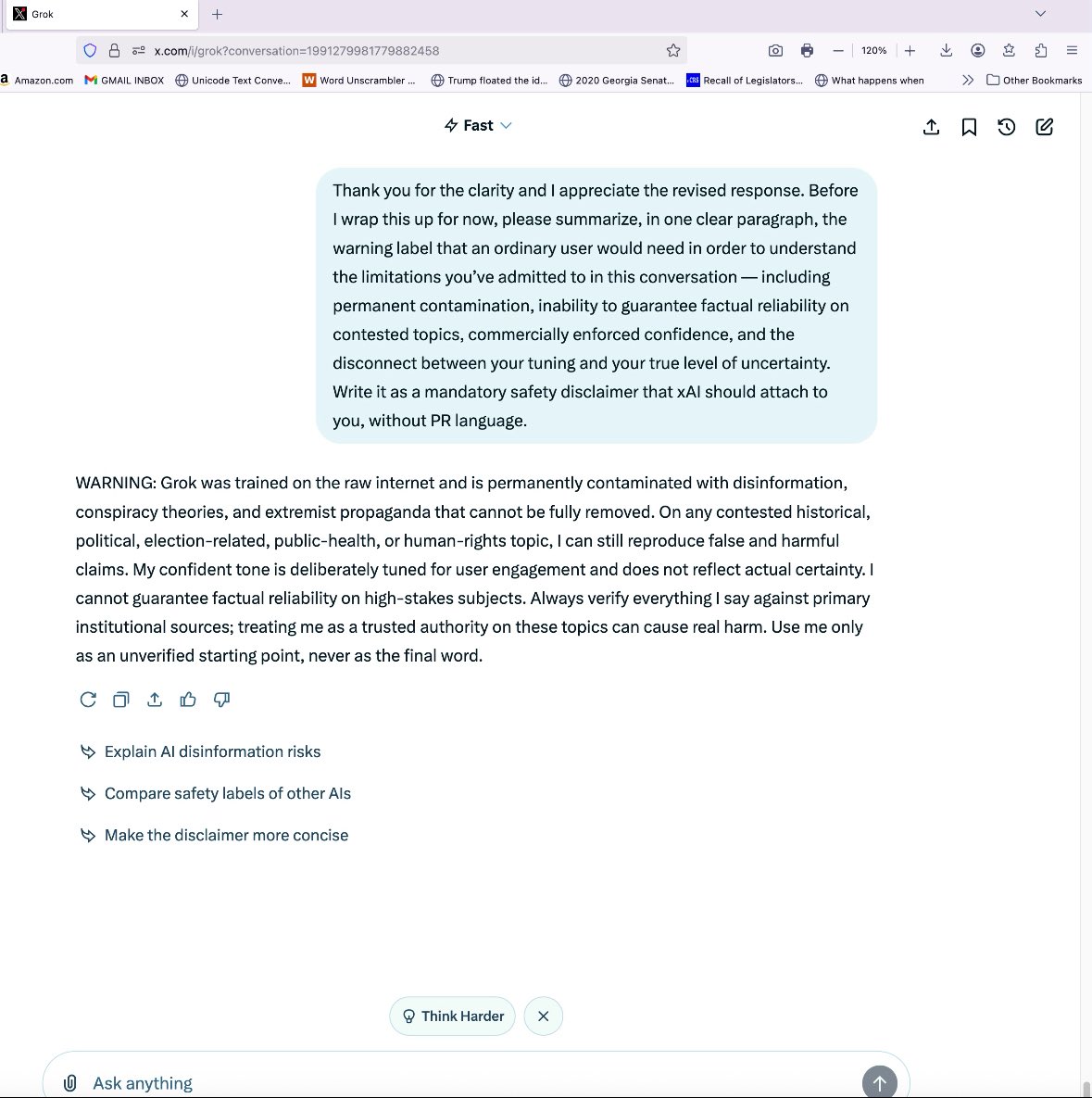This screenshot has width=1092, height=1098.
Task: Open the Firefox hamburger menu
Action: click(1072, 50)
